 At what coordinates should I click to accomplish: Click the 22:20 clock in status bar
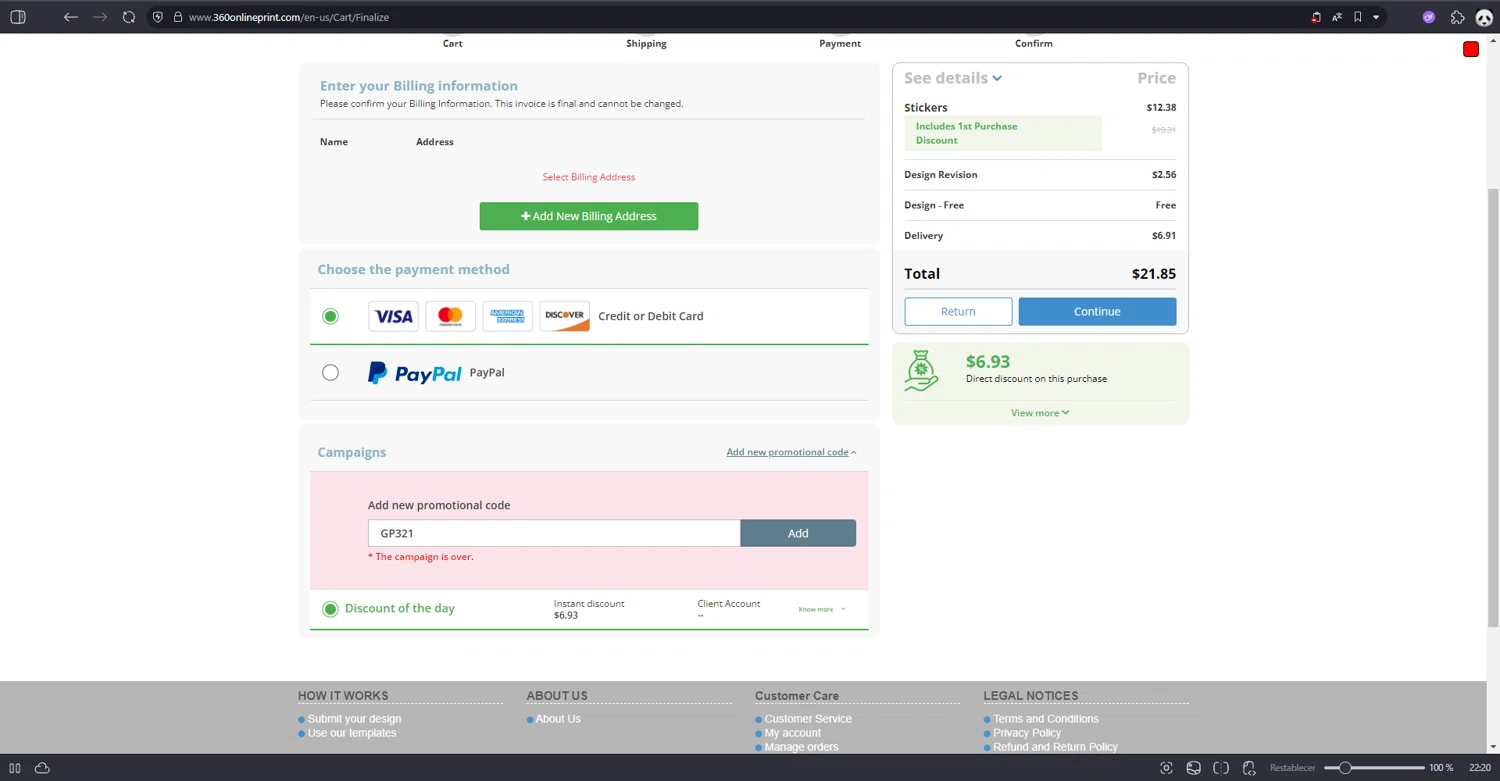[x=1479, y=768]
